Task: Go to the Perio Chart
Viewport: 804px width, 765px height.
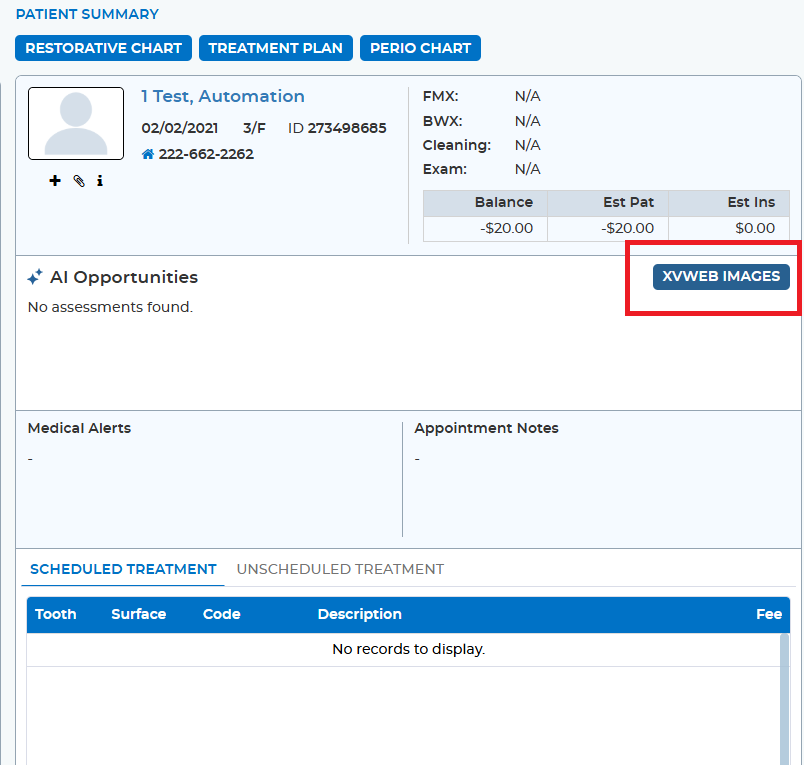Action: tap(420, 48)
